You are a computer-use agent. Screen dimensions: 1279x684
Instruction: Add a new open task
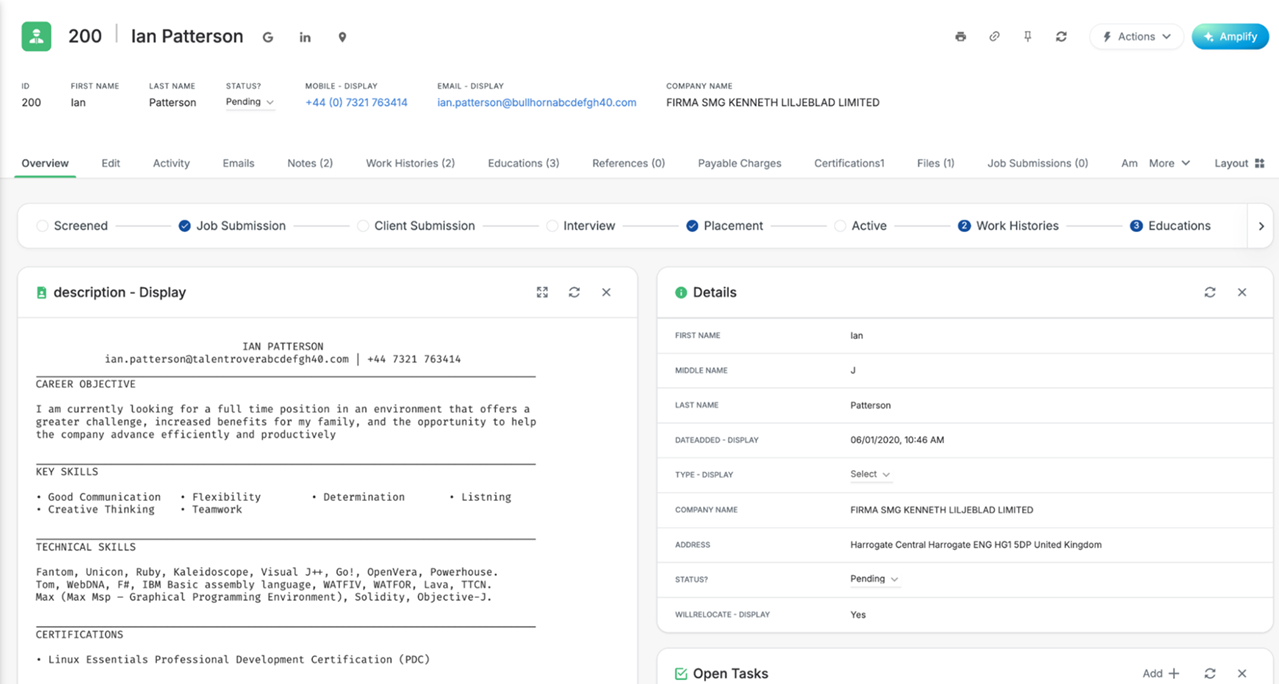[1161, 674]
